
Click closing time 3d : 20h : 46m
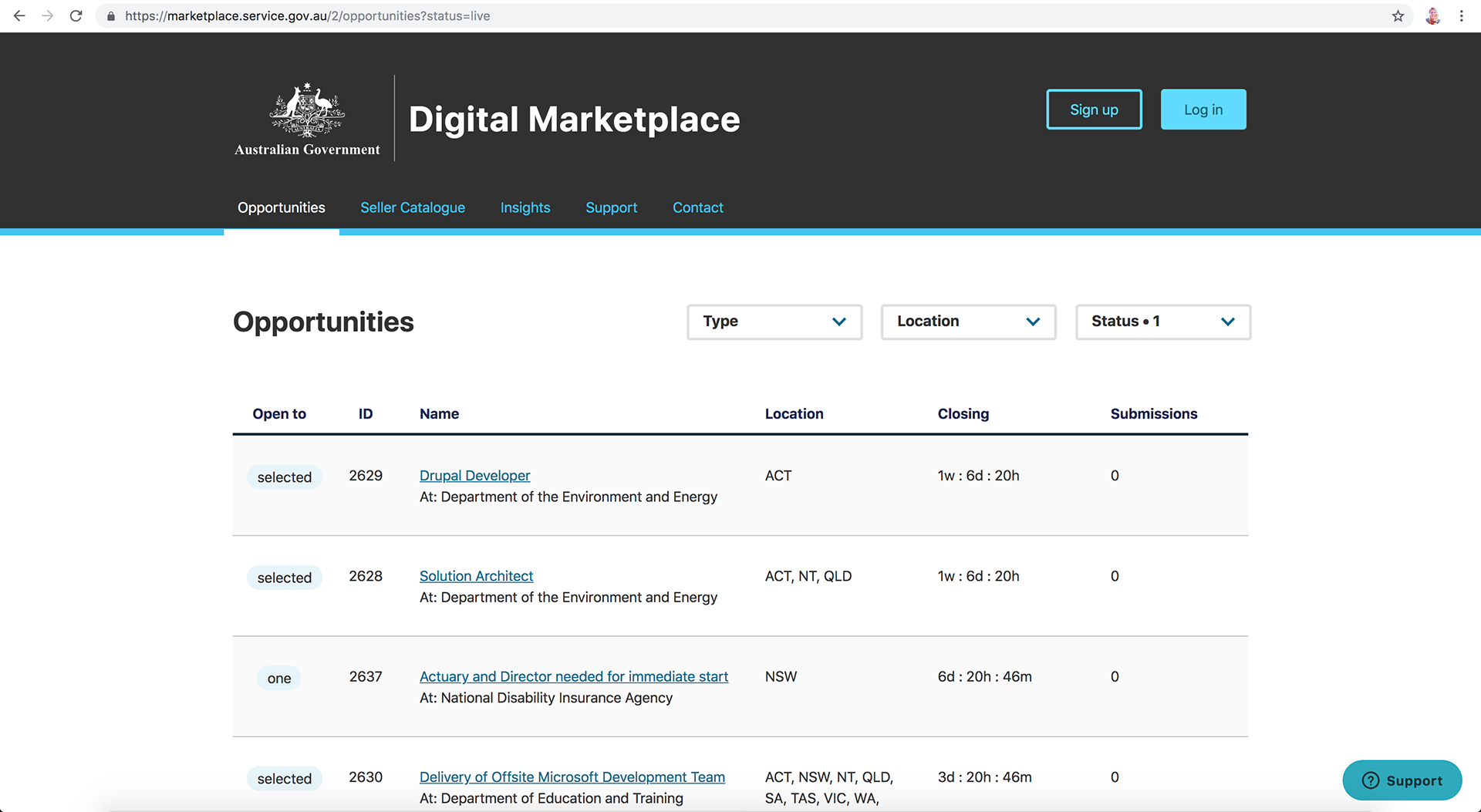pos(984,777)
